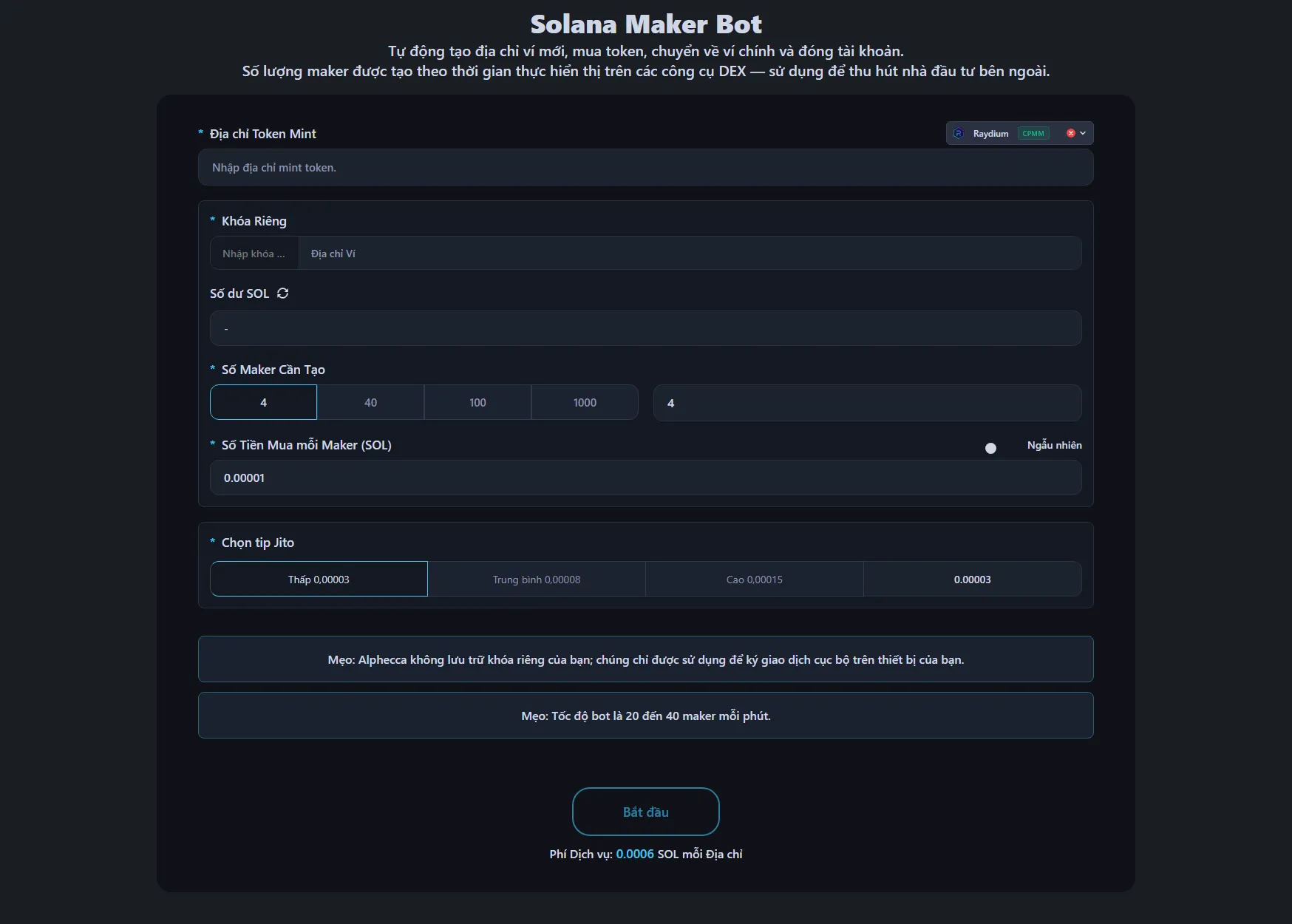1292x924 pixels.
Task: Click the Địa chỉ Ví wallet address field
Action: (x=689, y=254)
